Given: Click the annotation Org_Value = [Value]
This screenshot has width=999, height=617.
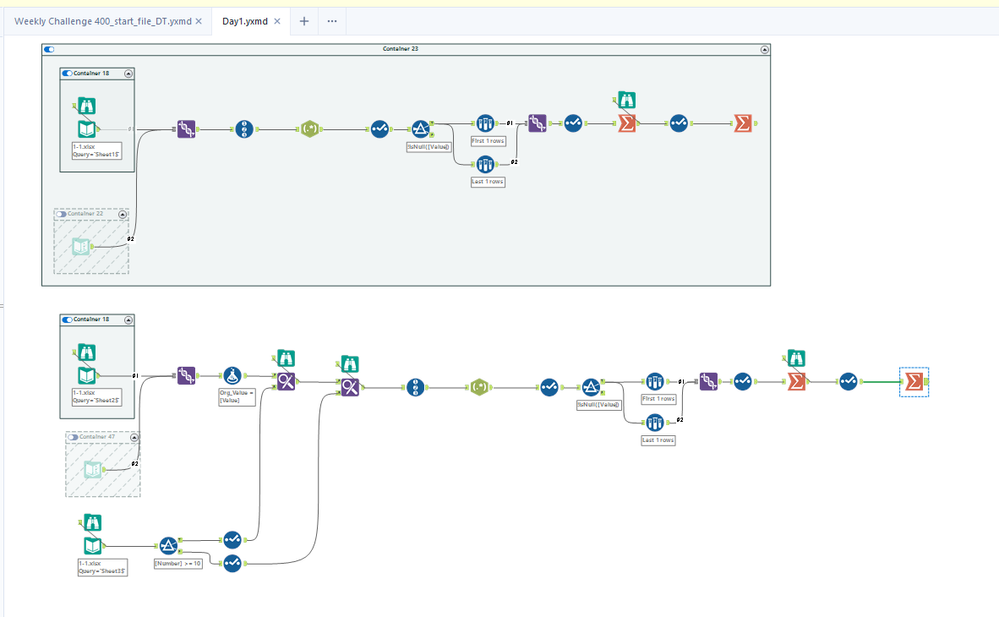Looking at the screenshot, I should (237, 396).
